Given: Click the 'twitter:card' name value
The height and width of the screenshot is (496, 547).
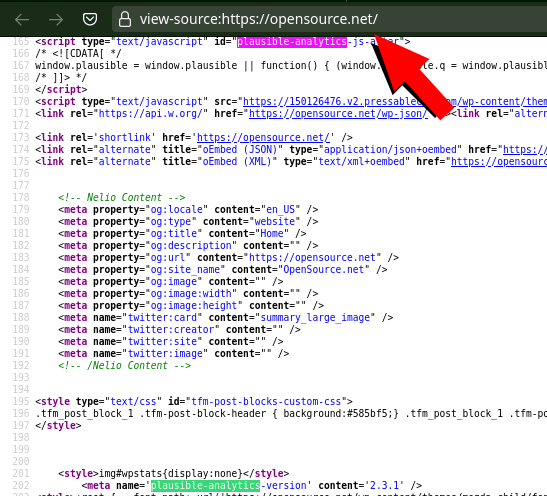Looking at the screenshot, I should tap(162, 317).
